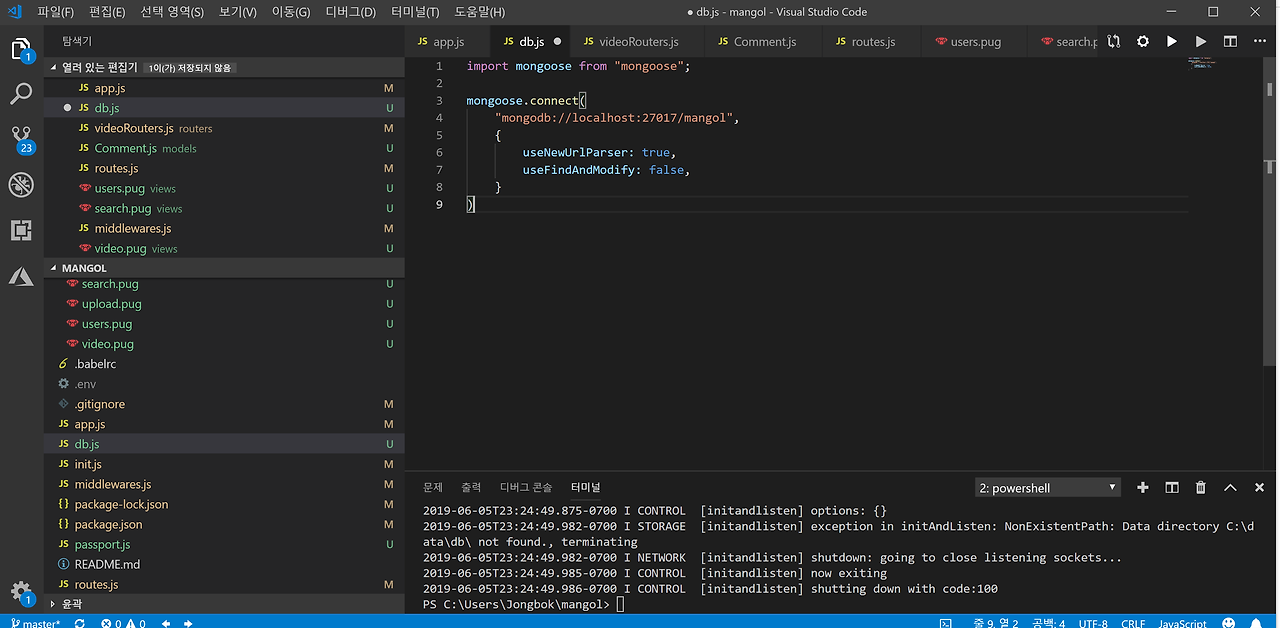Collapse the 열려 있는 편집기 section
Viewport: 1280px width, 628px height.
tap(99, 67)
